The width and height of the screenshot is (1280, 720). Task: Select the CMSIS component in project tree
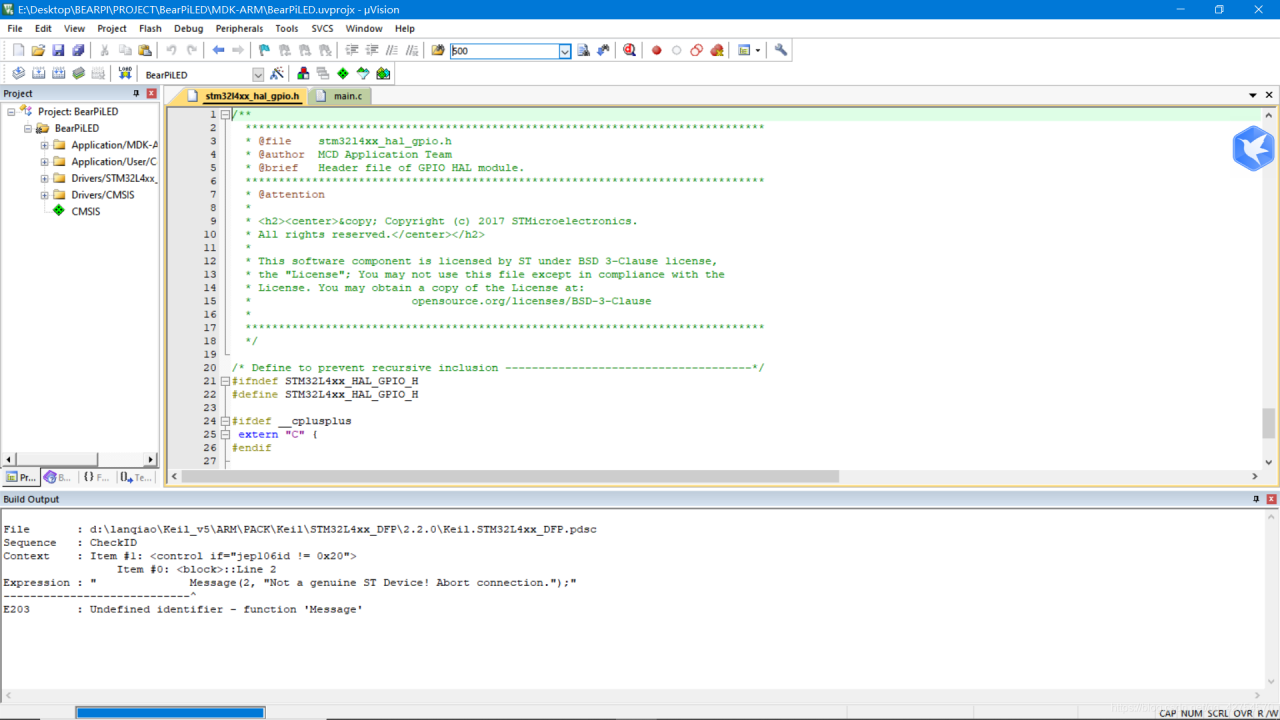coord(85,211)
